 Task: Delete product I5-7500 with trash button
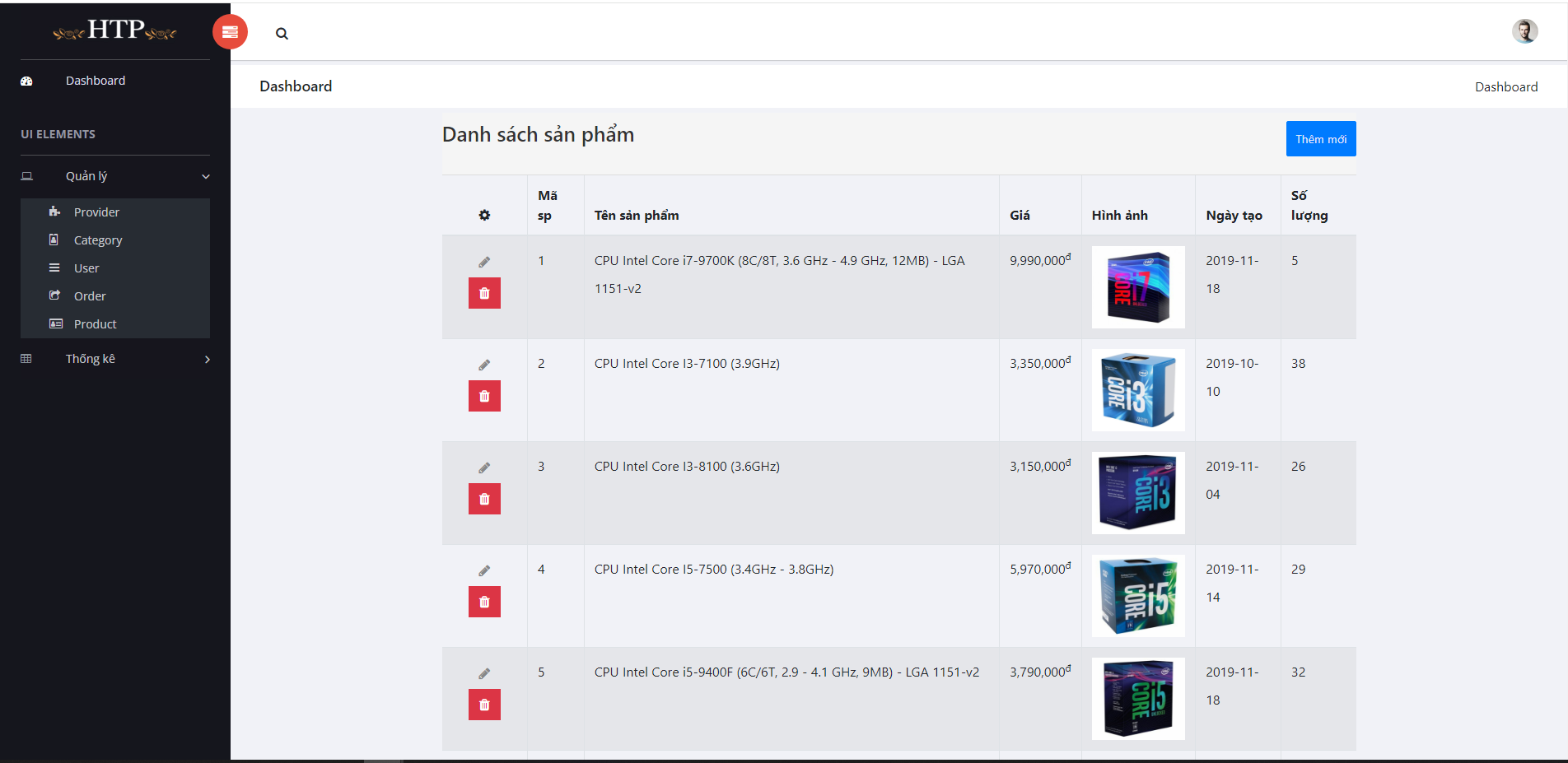pyautogui.click(x=484, y=602)
